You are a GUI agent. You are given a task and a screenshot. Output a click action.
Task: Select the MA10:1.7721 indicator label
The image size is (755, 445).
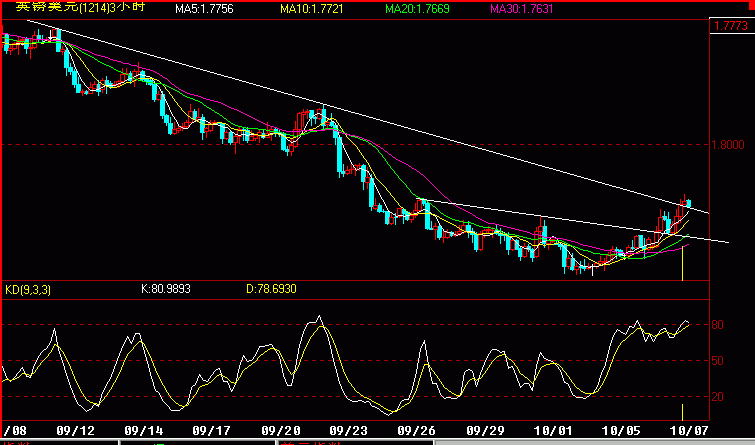tap(312, 9)
